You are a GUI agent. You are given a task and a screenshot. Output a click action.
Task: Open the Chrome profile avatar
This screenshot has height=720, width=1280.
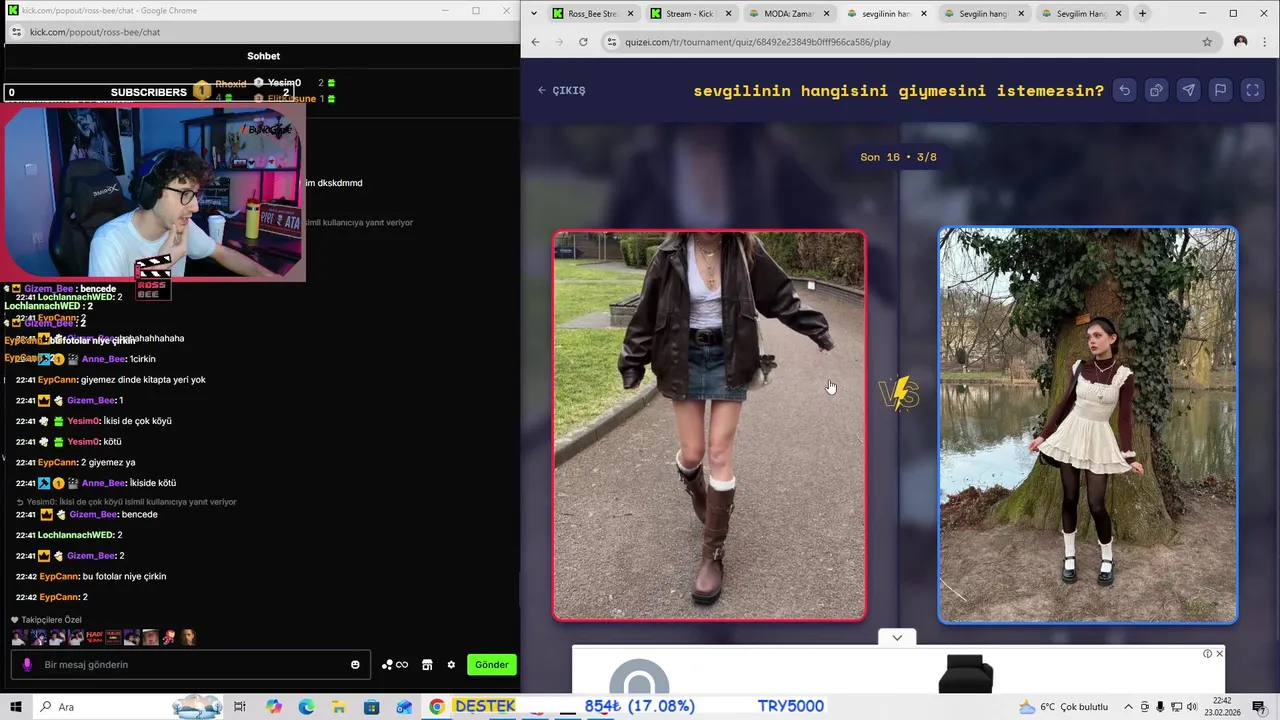coord(1240,42)
